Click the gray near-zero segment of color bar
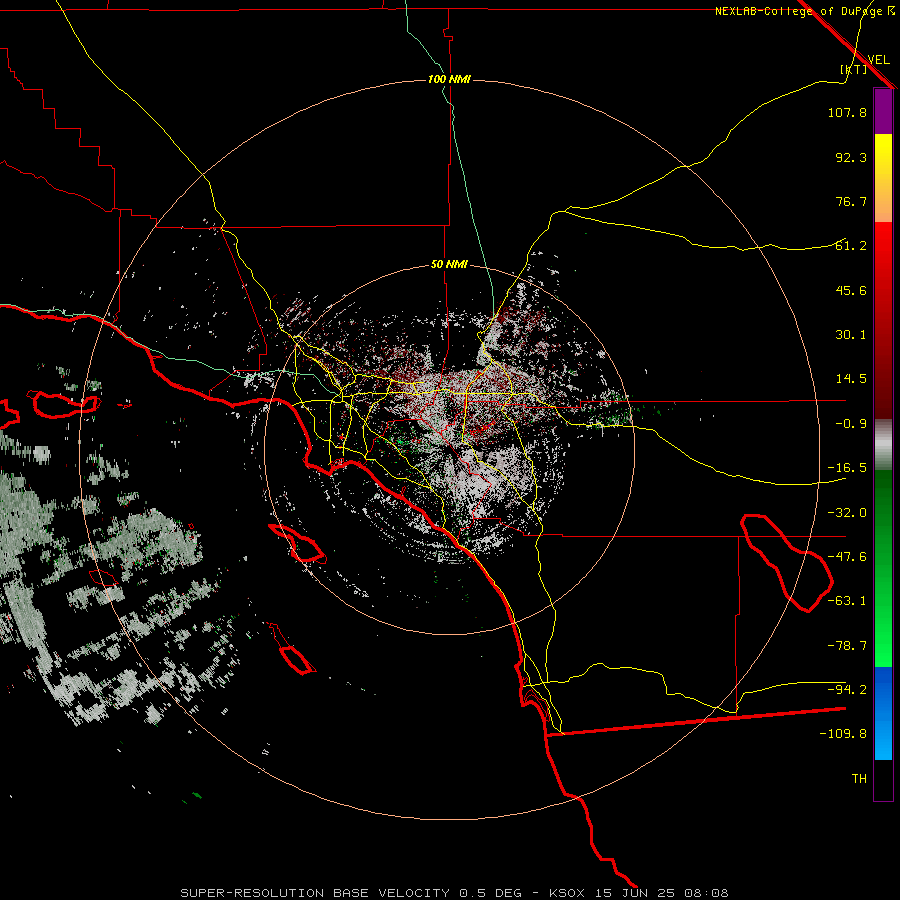The height and width of the screenshot is (900, 900). tap(883, 445)
